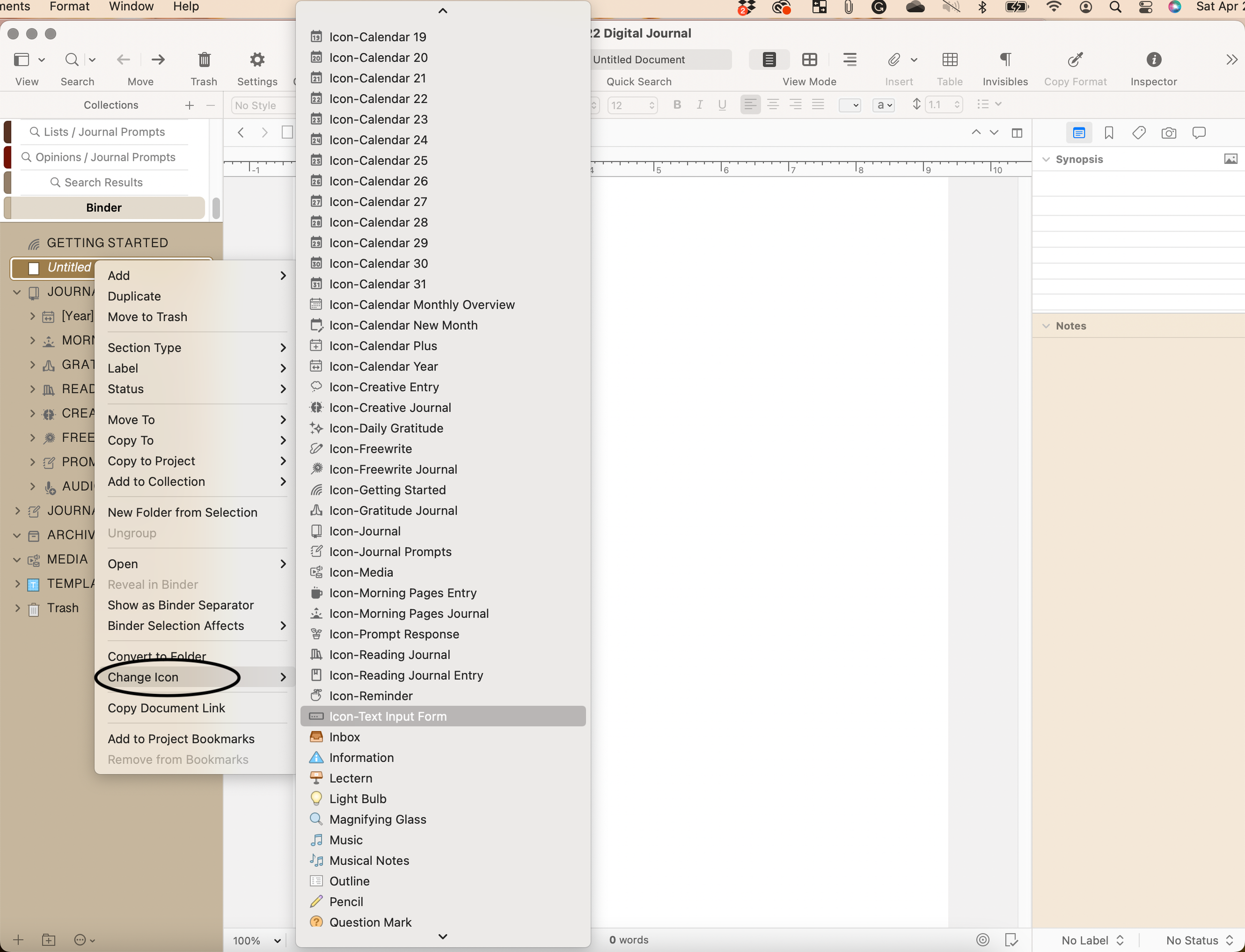The width and height of the screenshot is (1245, 952).
Task: Open the Bookmarks pane in the Inspector
Action: [x=1109, y=132]
